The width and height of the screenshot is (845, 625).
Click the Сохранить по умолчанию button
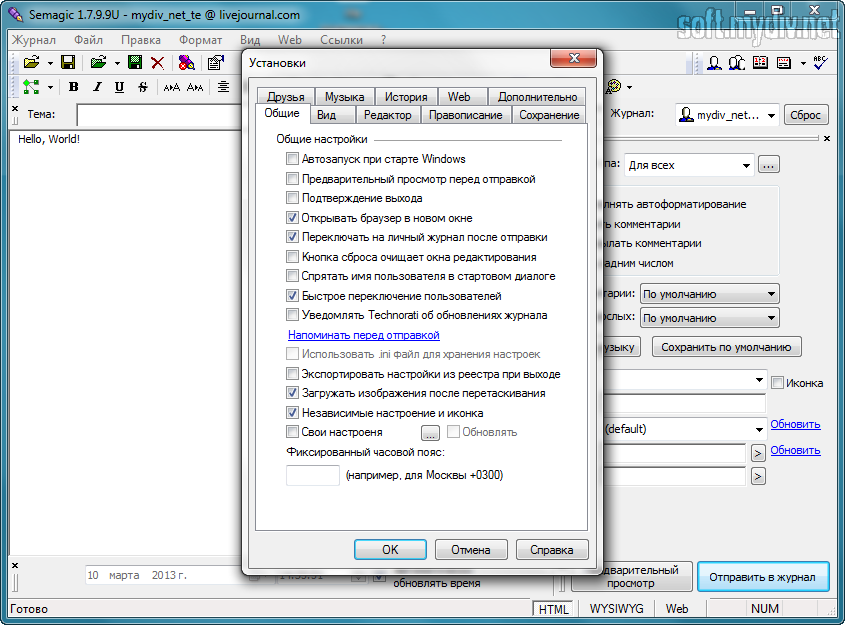click(726, 347)
